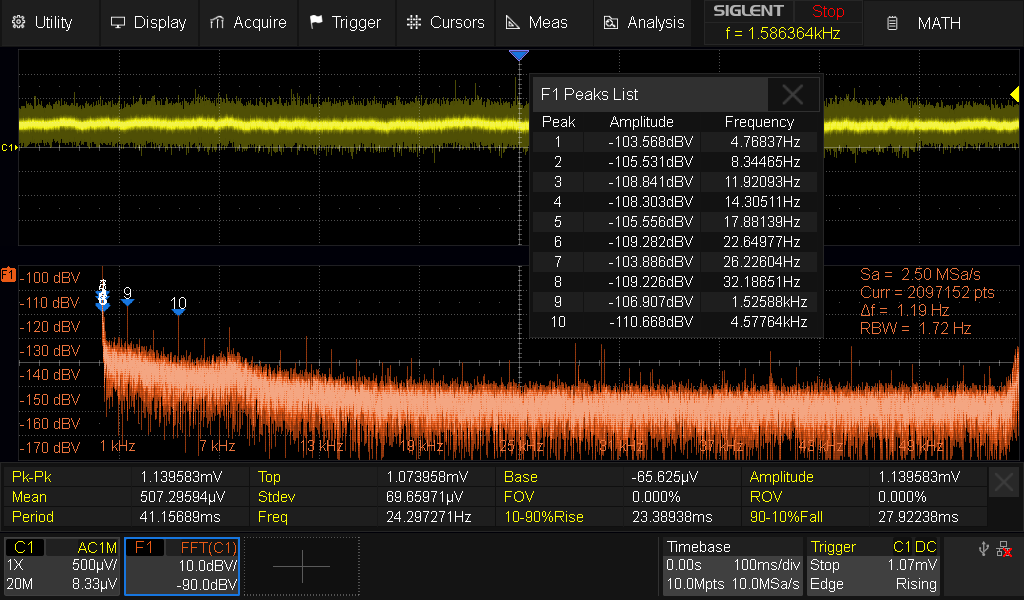Add a channel with the plus box

301,566
